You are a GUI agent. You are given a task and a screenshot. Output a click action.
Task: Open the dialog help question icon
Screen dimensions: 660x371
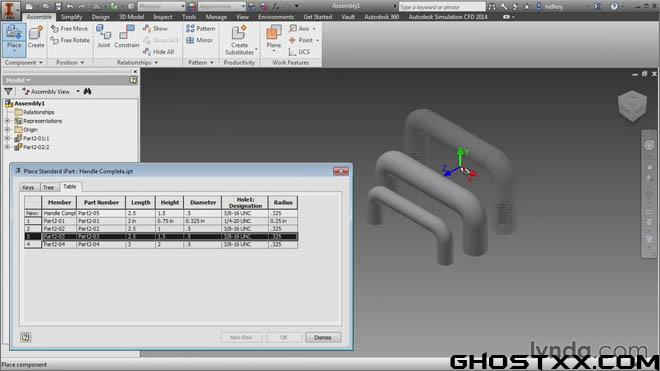(26, 337)
